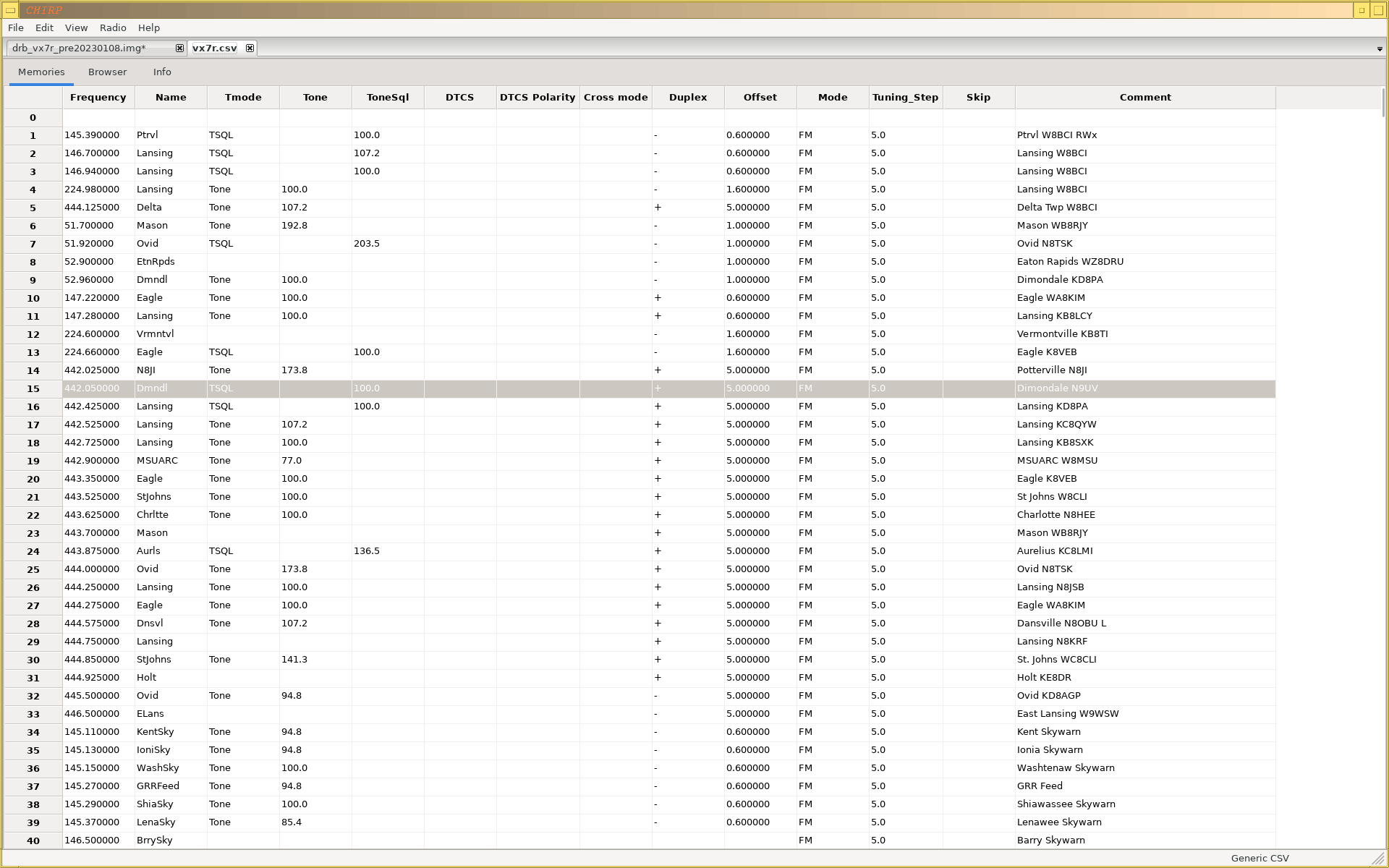
Task: Click the Mode column header
Action: [x=833, y=97]
